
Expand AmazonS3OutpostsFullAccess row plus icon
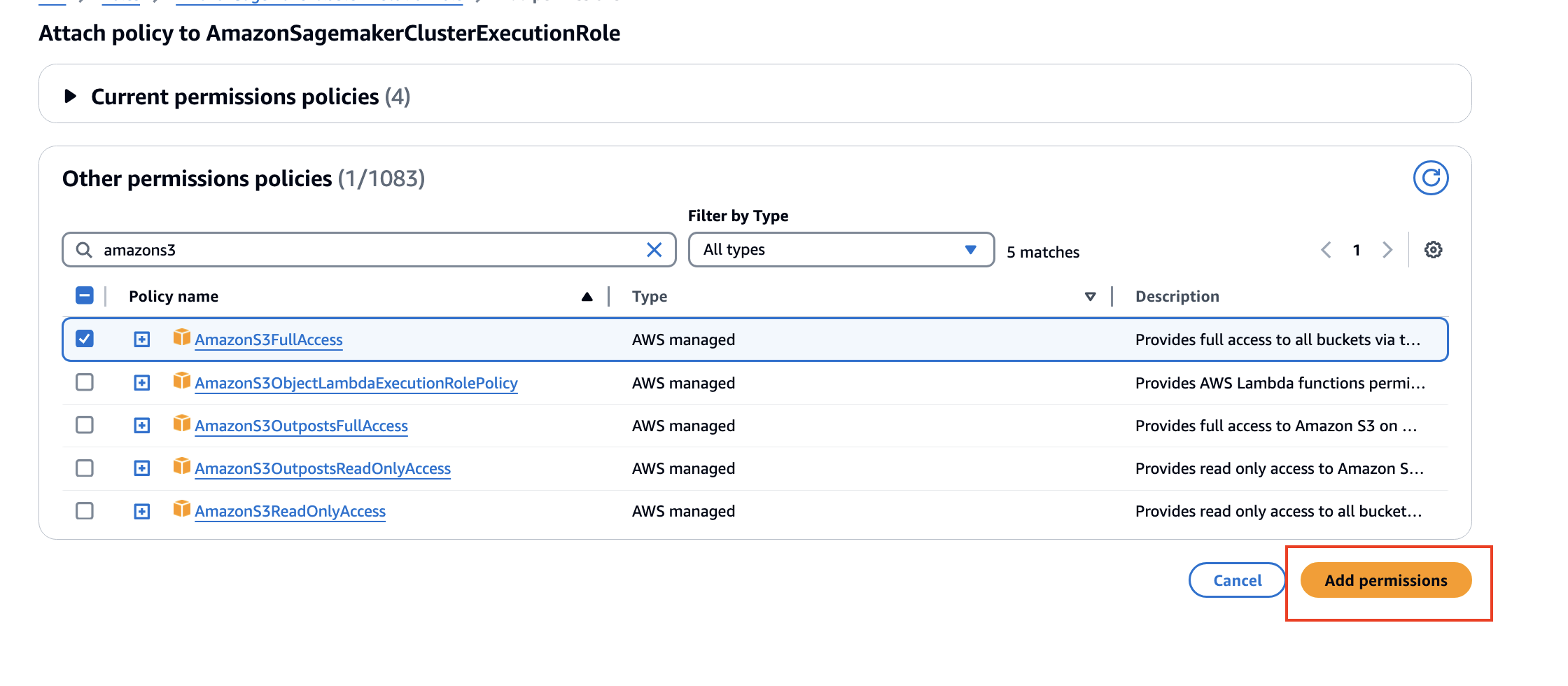click(x=141, y=426)
